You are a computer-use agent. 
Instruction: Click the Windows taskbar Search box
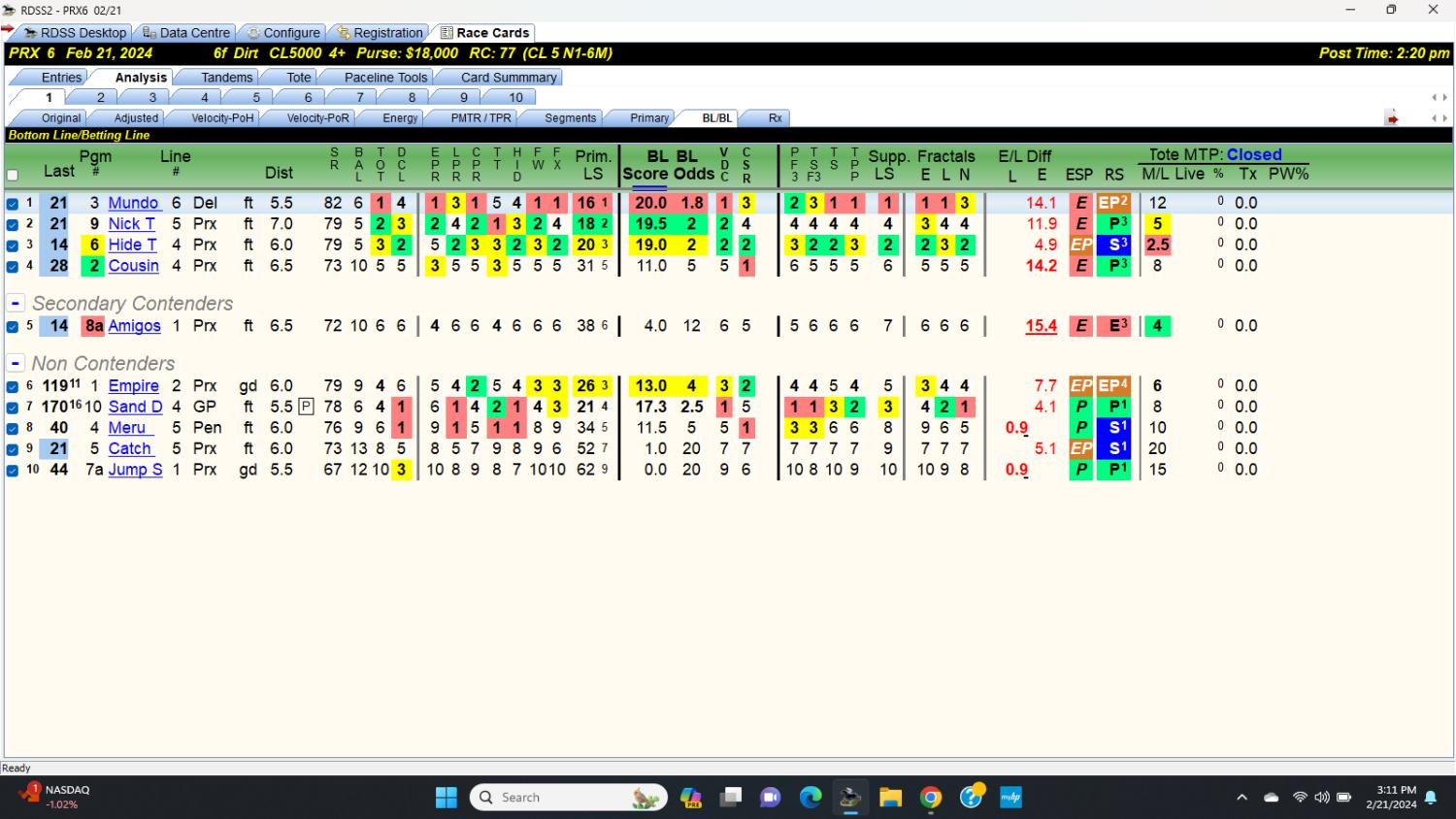(x=569, y=798)
